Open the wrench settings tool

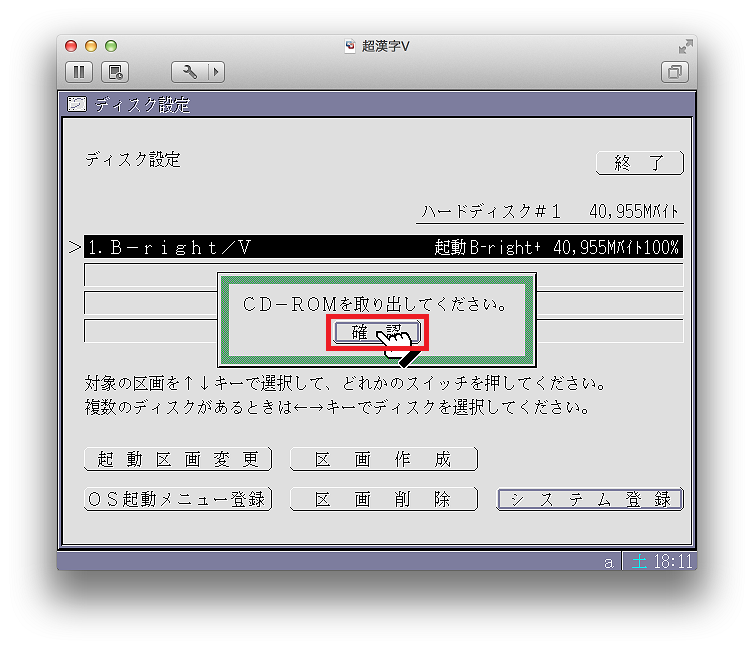coord(189,72)
